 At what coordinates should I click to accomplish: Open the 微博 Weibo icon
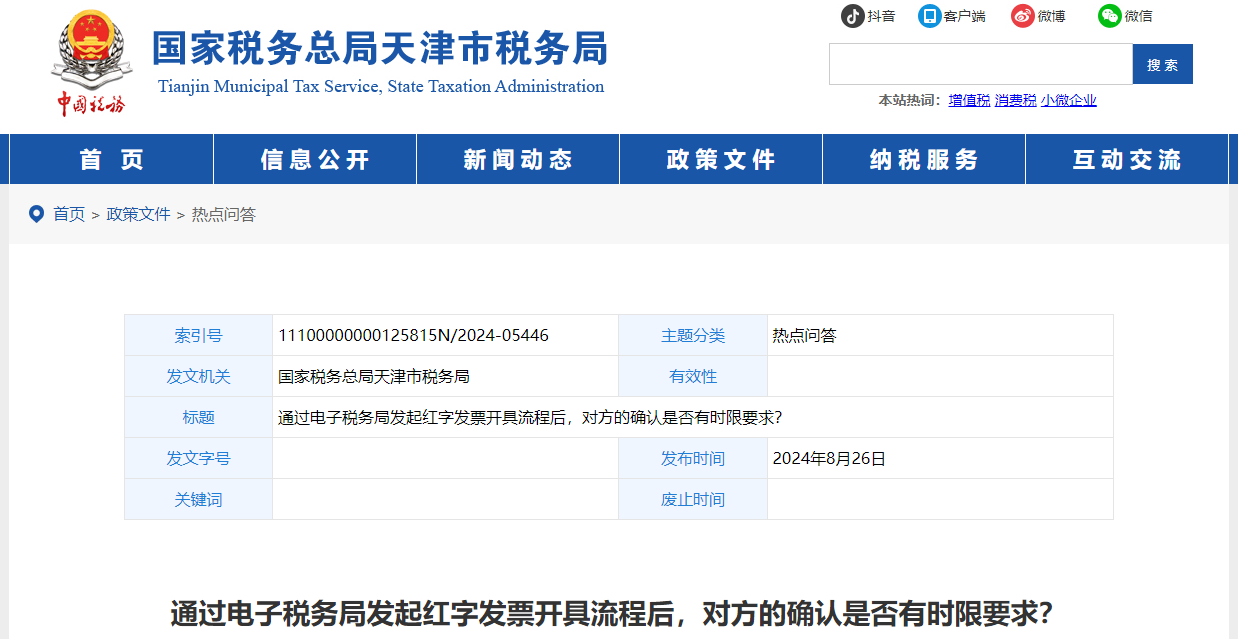coord(1021,16)
